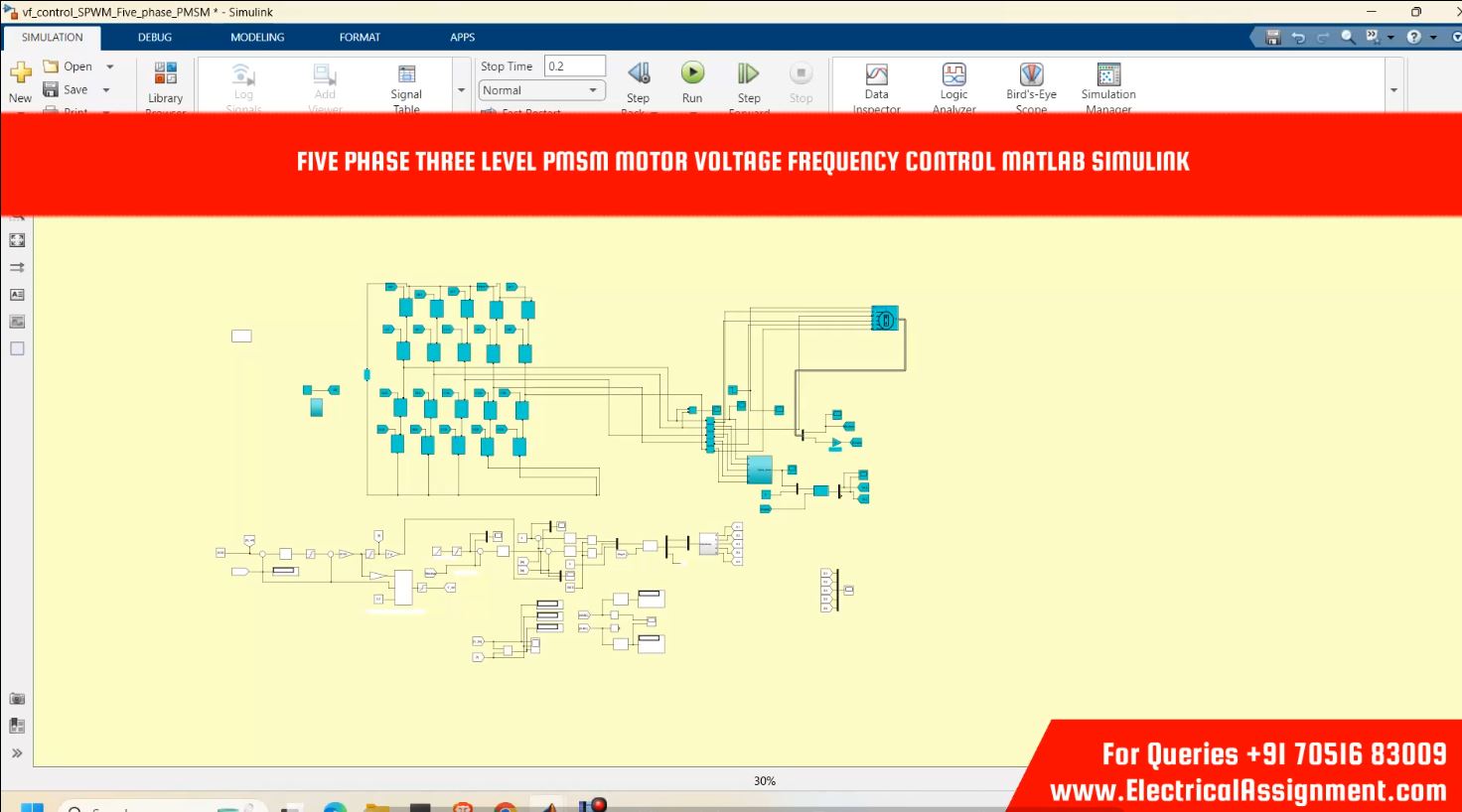1462x812 pixels.
Task: Switch to the DEBUG tab
Action: pyautogui.click(x=155, y=38)
